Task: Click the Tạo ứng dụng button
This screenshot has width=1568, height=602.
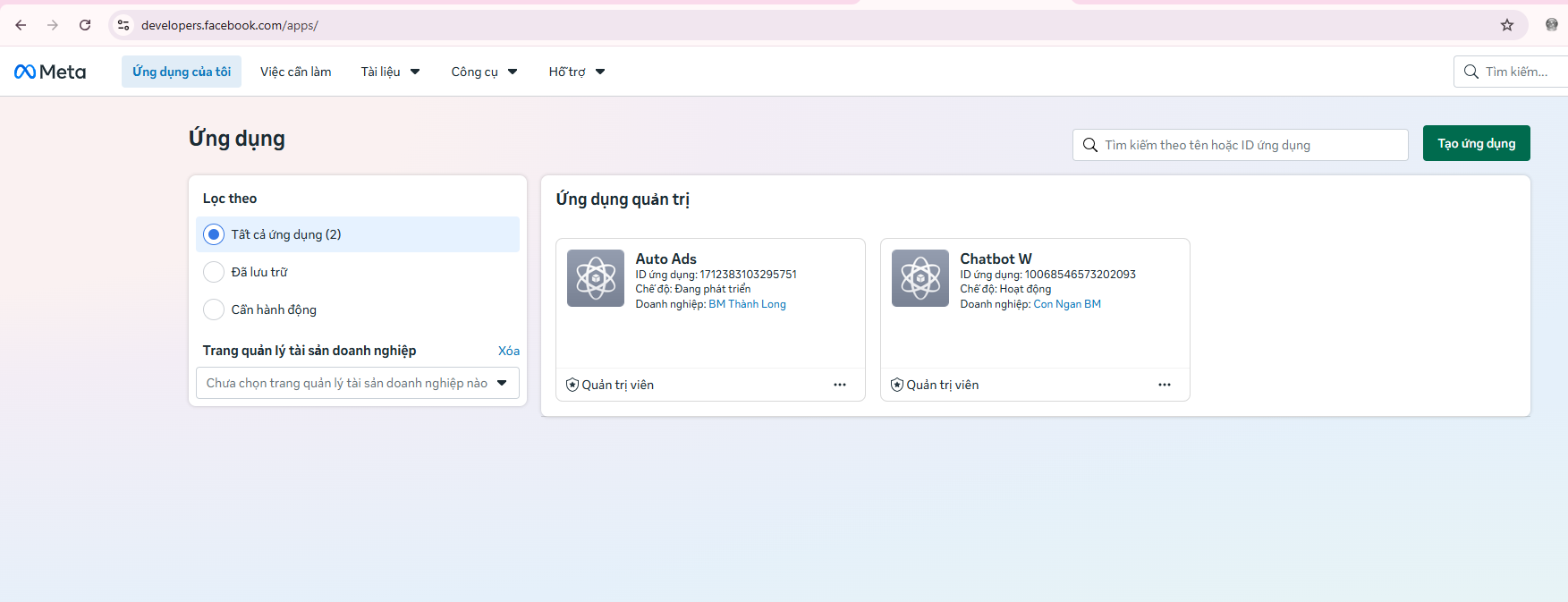Action: [1476, 143]
